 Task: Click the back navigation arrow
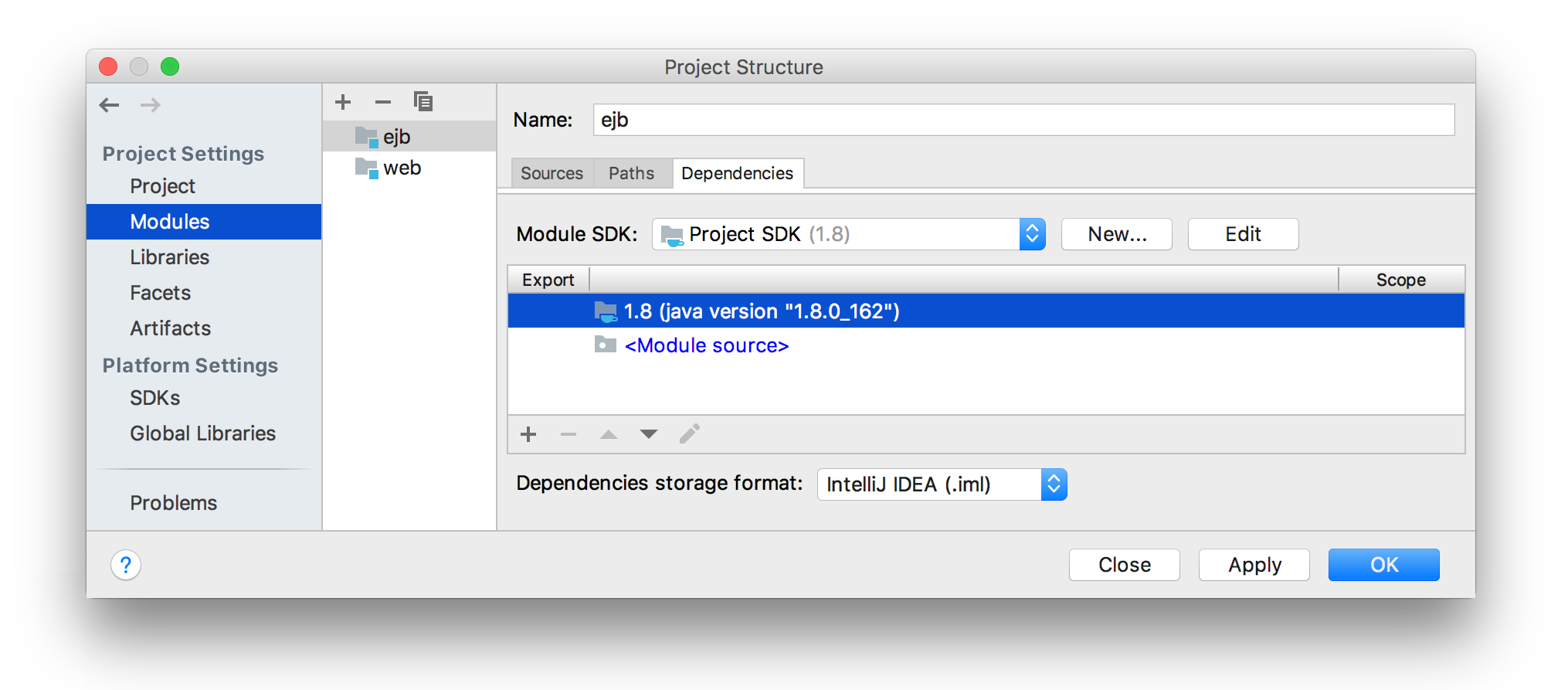(x=109, y=105)
